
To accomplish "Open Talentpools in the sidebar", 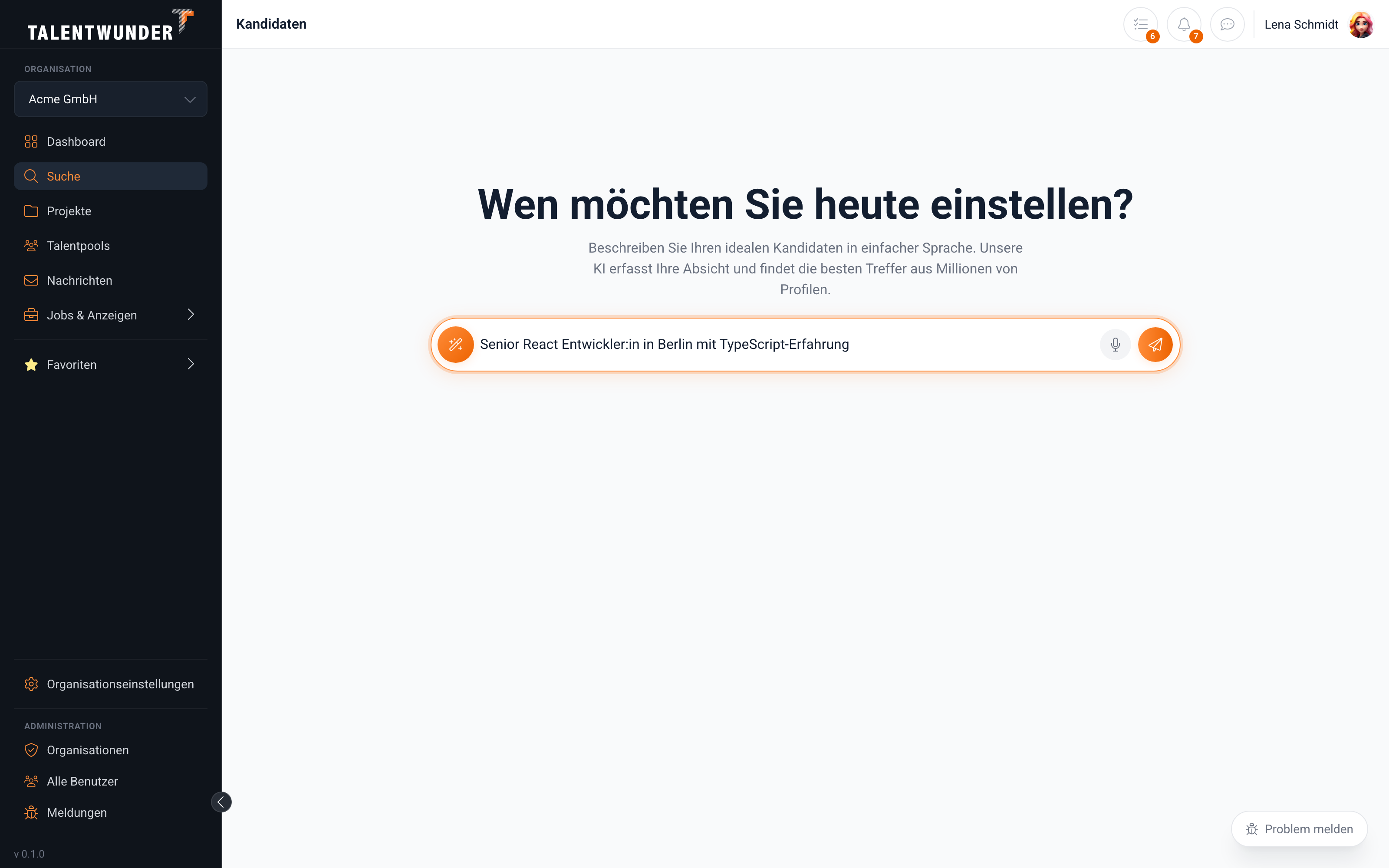I will point(110,246).
